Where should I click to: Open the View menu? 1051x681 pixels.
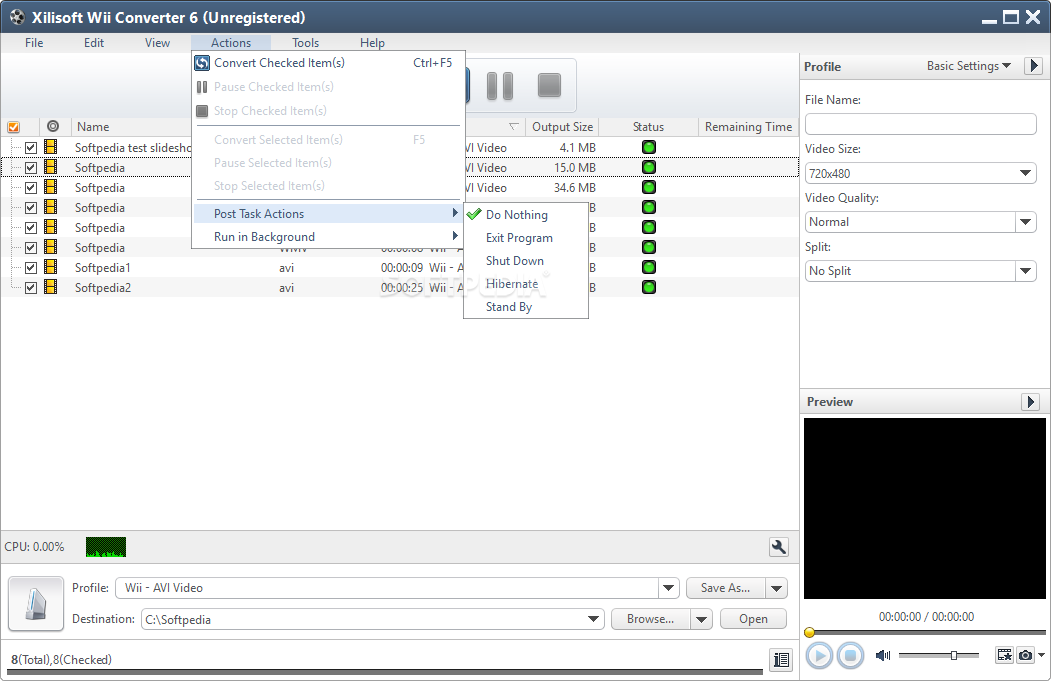point(158,43)
